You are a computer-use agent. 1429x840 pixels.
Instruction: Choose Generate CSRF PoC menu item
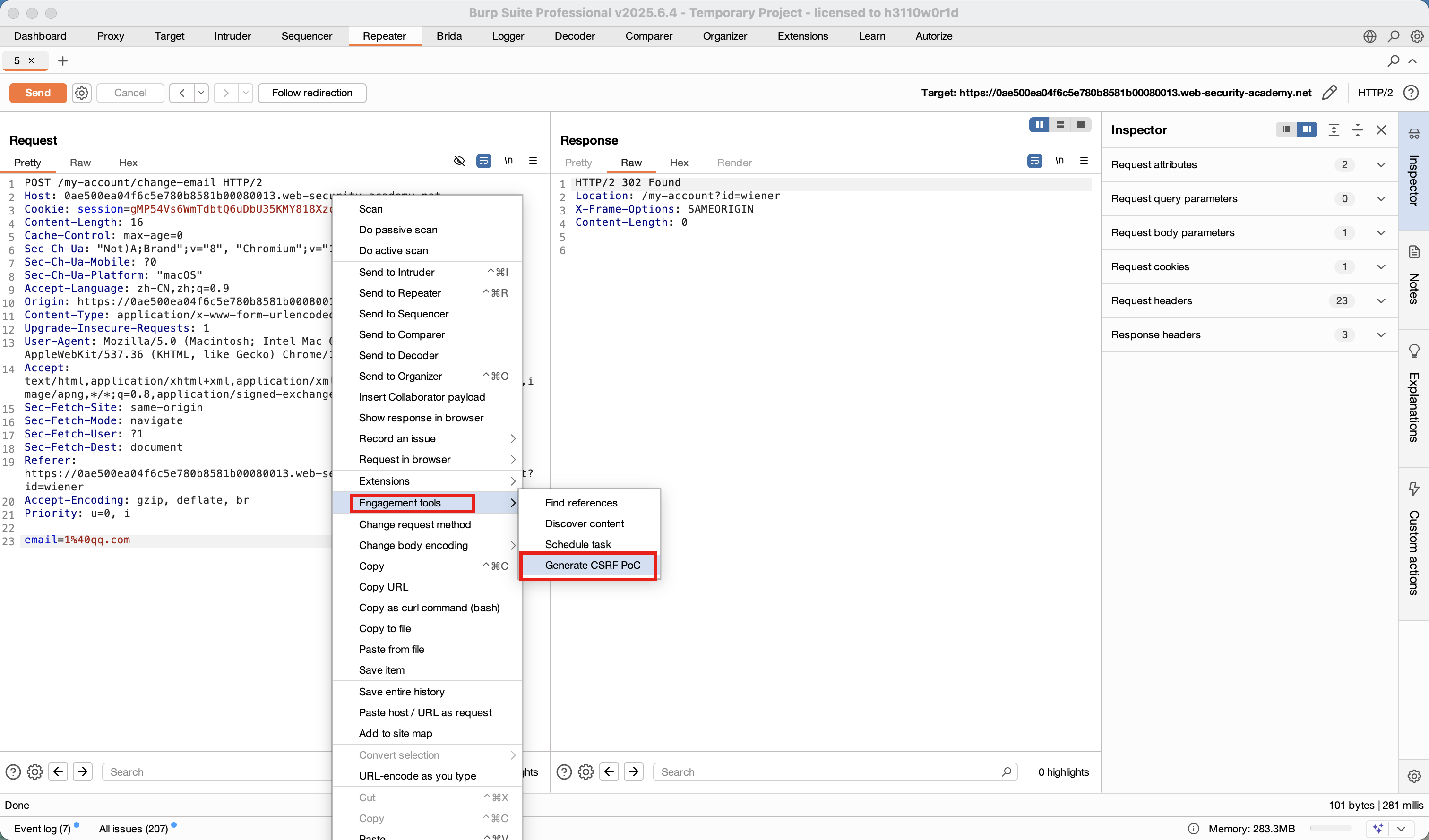tap(592, 565)
